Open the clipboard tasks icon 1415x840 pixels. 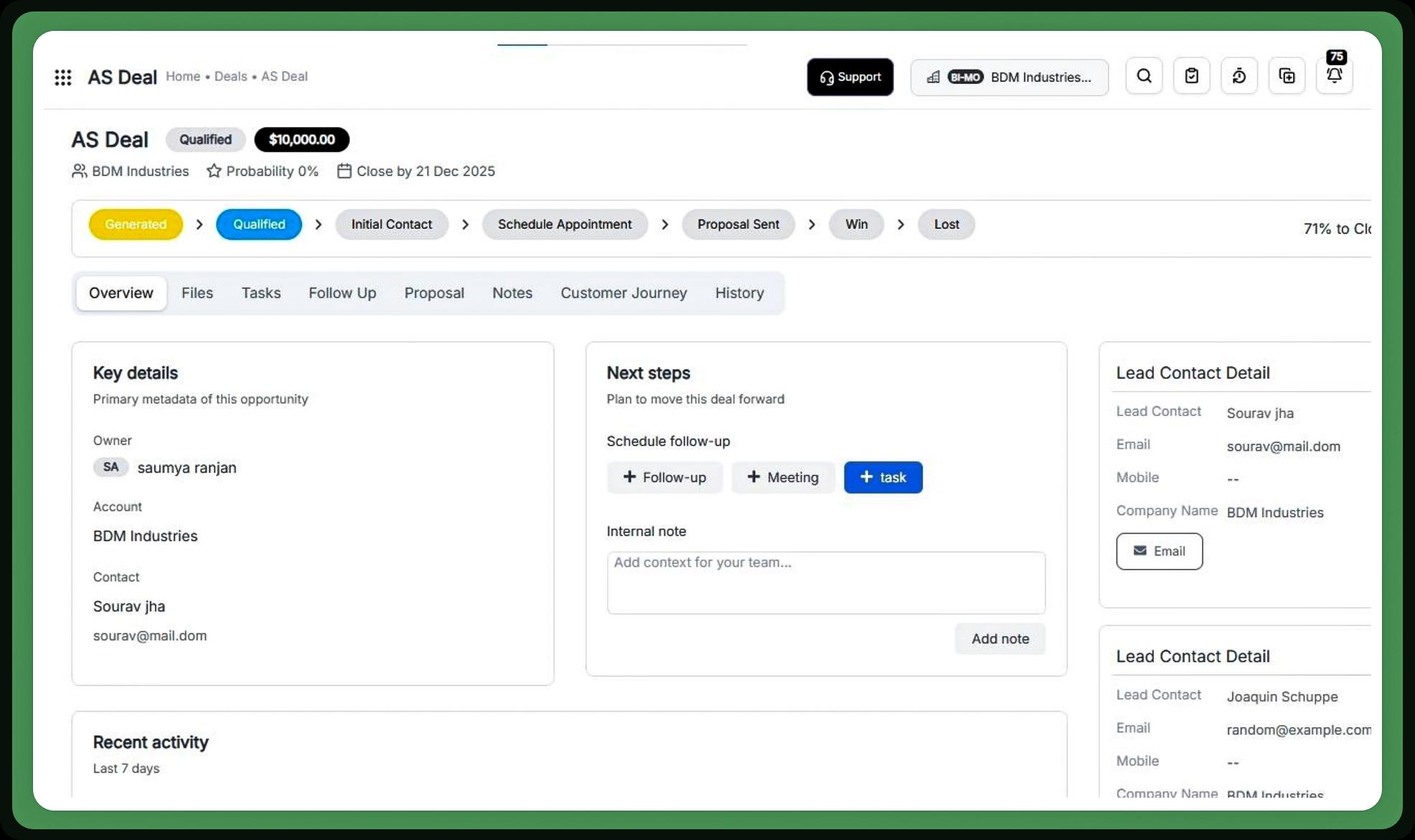[1191, 76]
